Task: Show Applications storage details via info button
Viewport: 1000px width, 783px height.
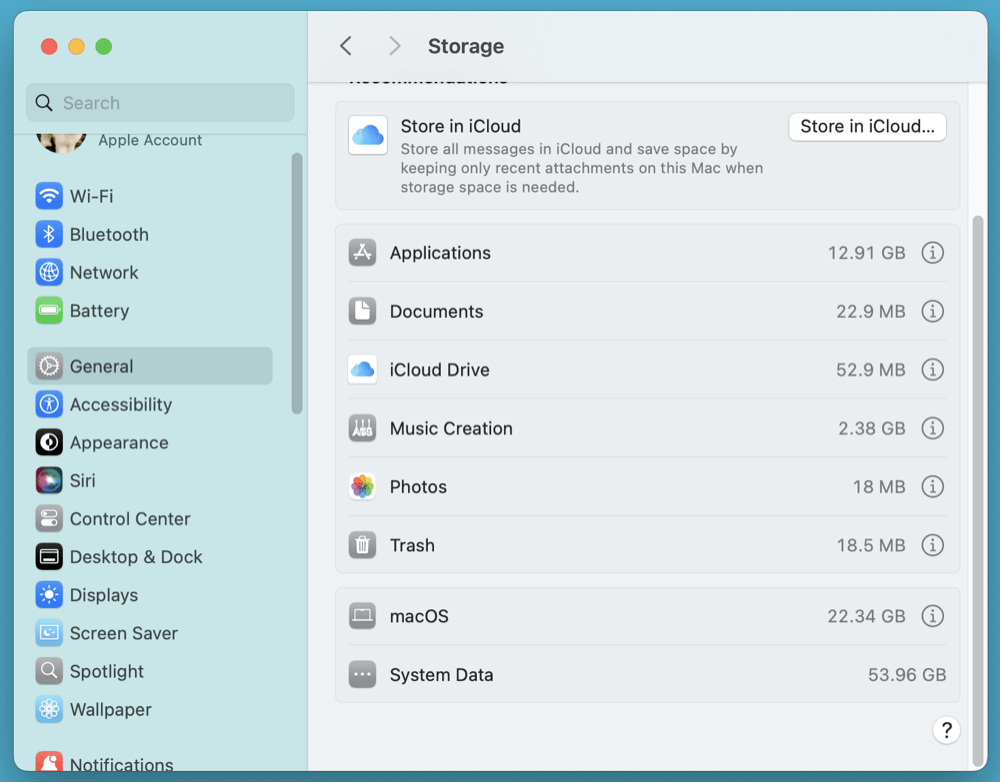Action: pos(932,253)
